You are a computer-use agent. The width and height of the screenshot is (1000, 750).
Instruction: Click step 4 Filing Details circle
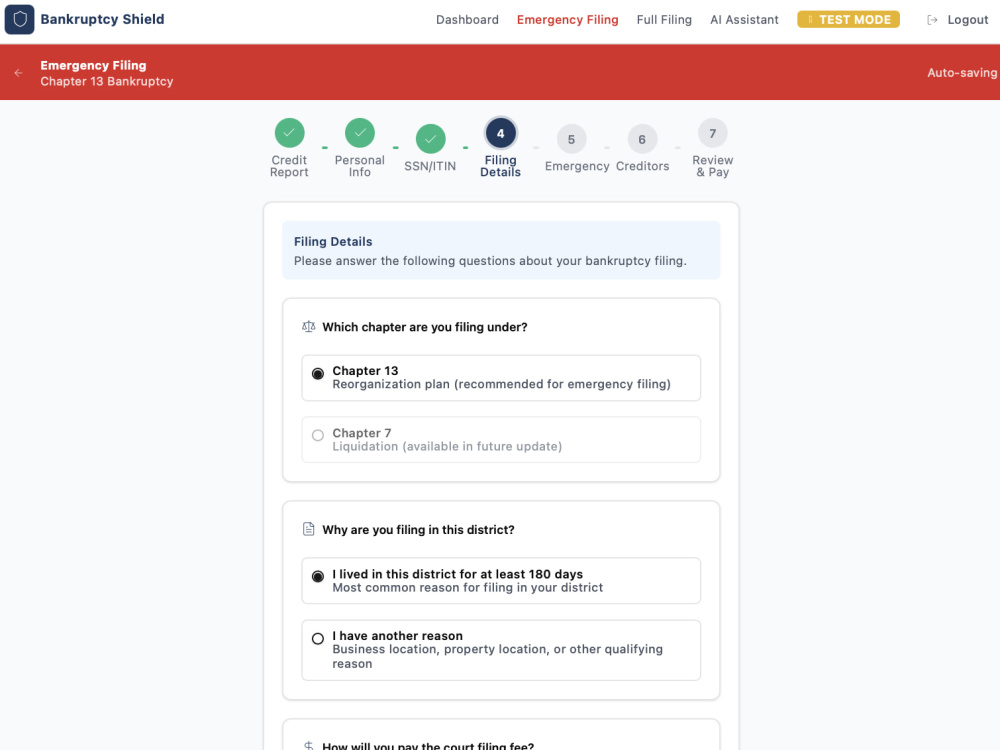pos(501,133)
